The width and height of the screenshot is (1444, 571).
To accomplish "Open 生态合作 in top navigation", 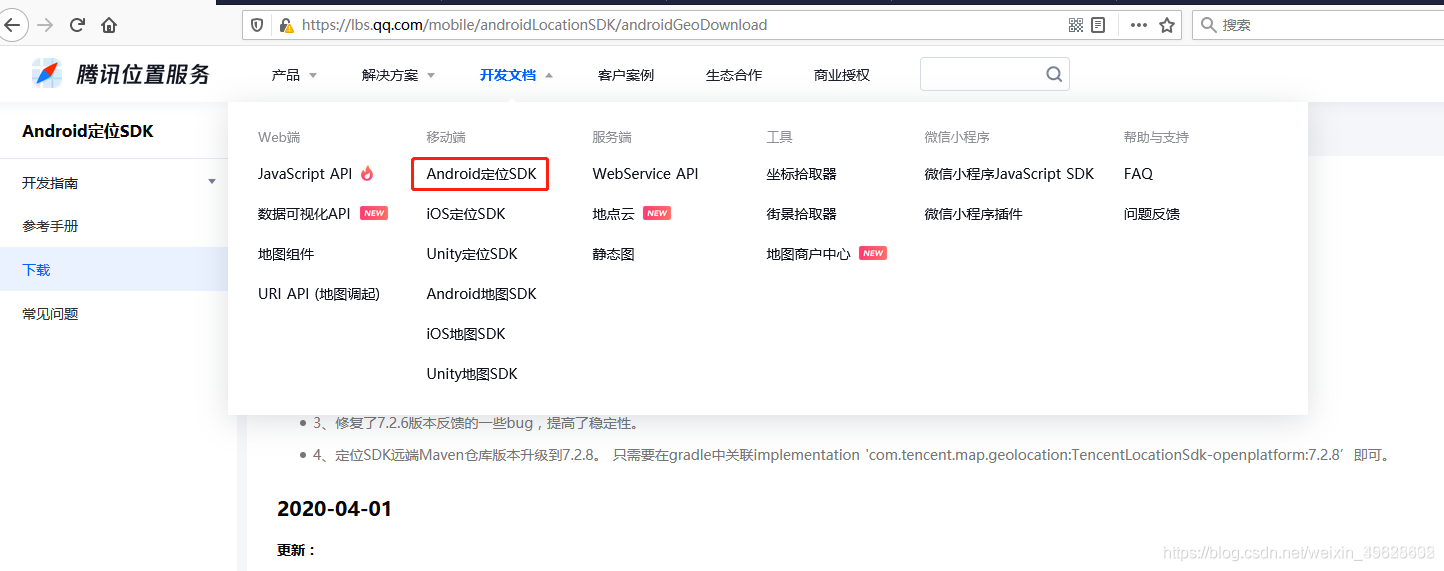I will pyautogui.click(x=734, y=75).
